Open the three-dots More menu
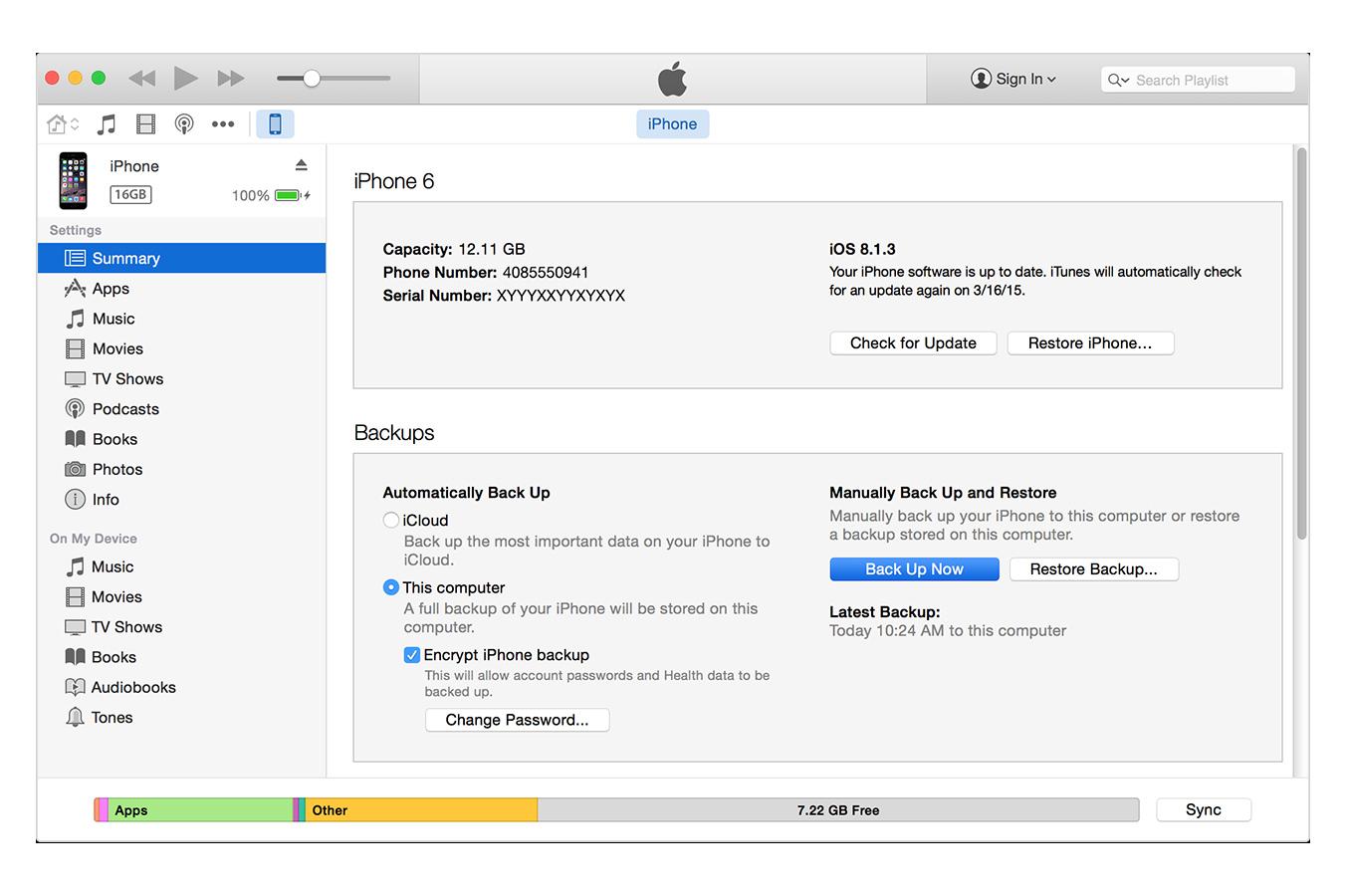Screen dimensions: 1346x896 tap(223, 124)
